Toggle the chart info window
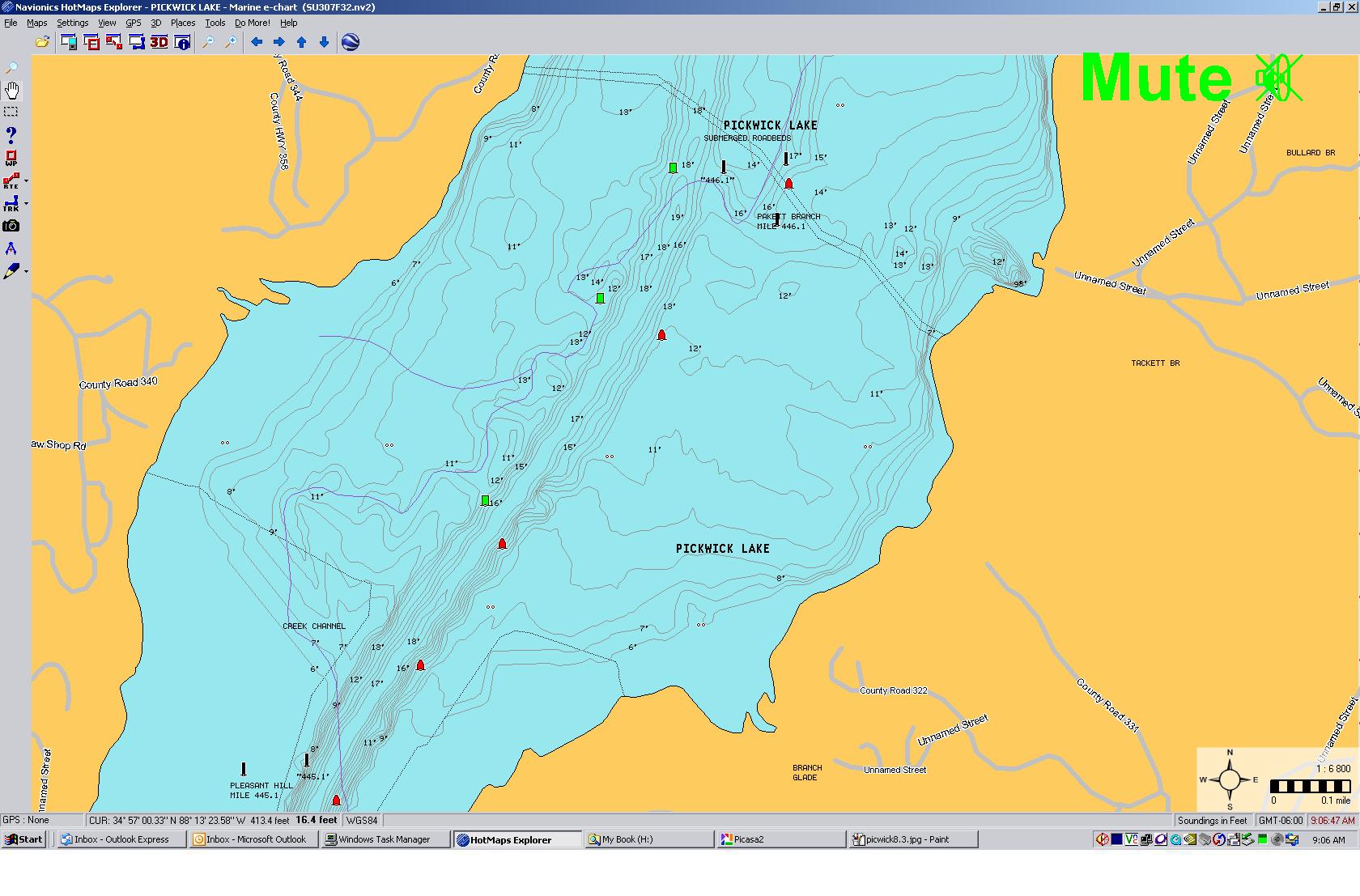 click(182, 41)
